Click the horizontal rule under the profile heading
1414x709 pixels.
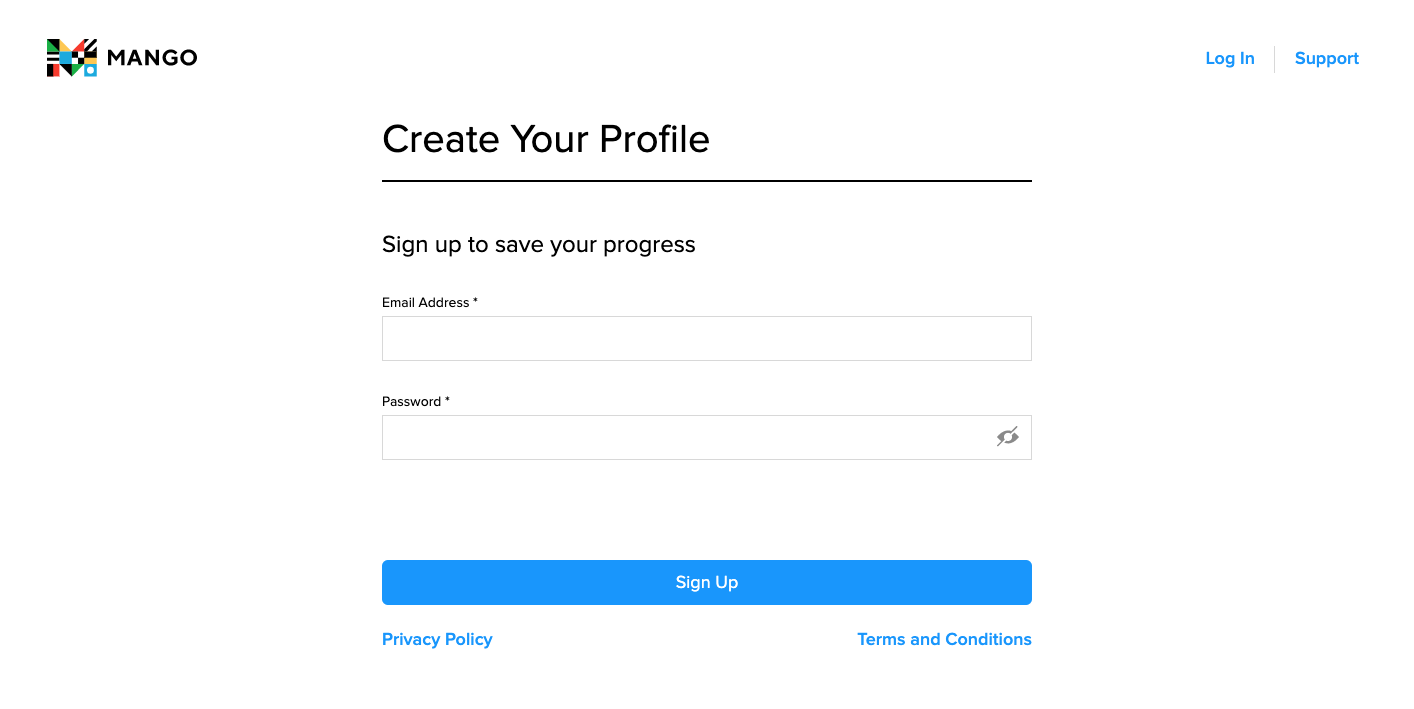point(707,181)
